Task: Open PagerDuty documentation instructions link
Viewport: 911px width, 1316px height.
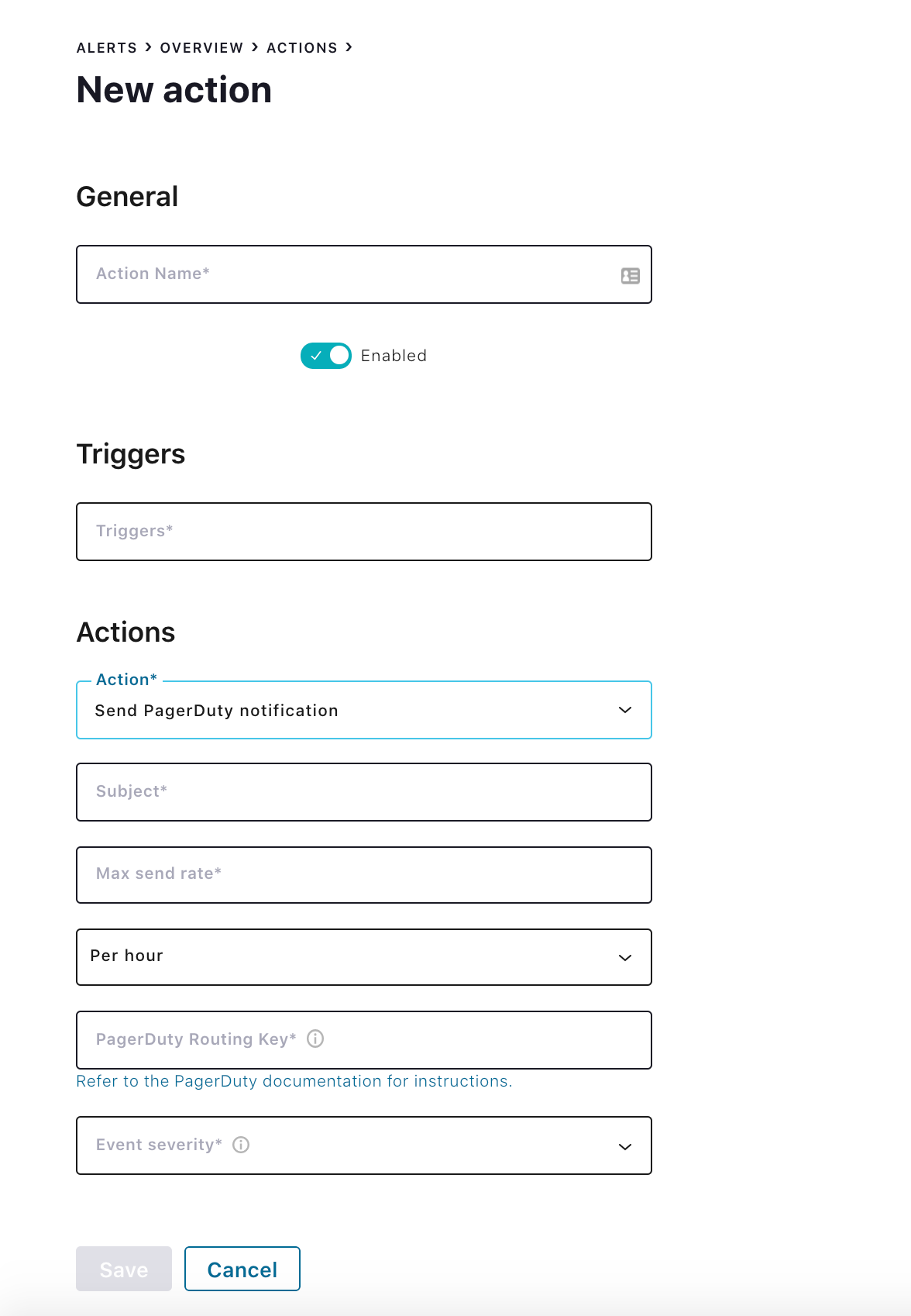Action: pyautogui.click(x=294, y=1081)
